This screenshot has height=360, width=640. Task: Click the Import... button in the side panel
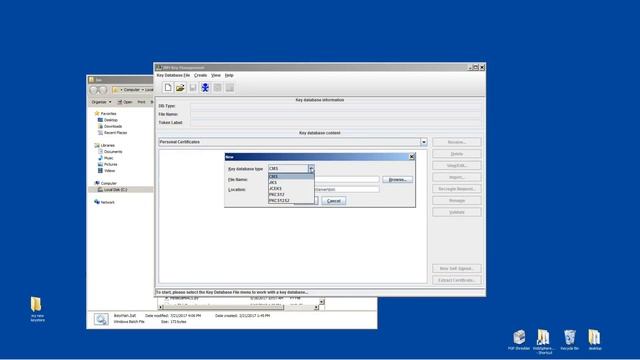457,177
